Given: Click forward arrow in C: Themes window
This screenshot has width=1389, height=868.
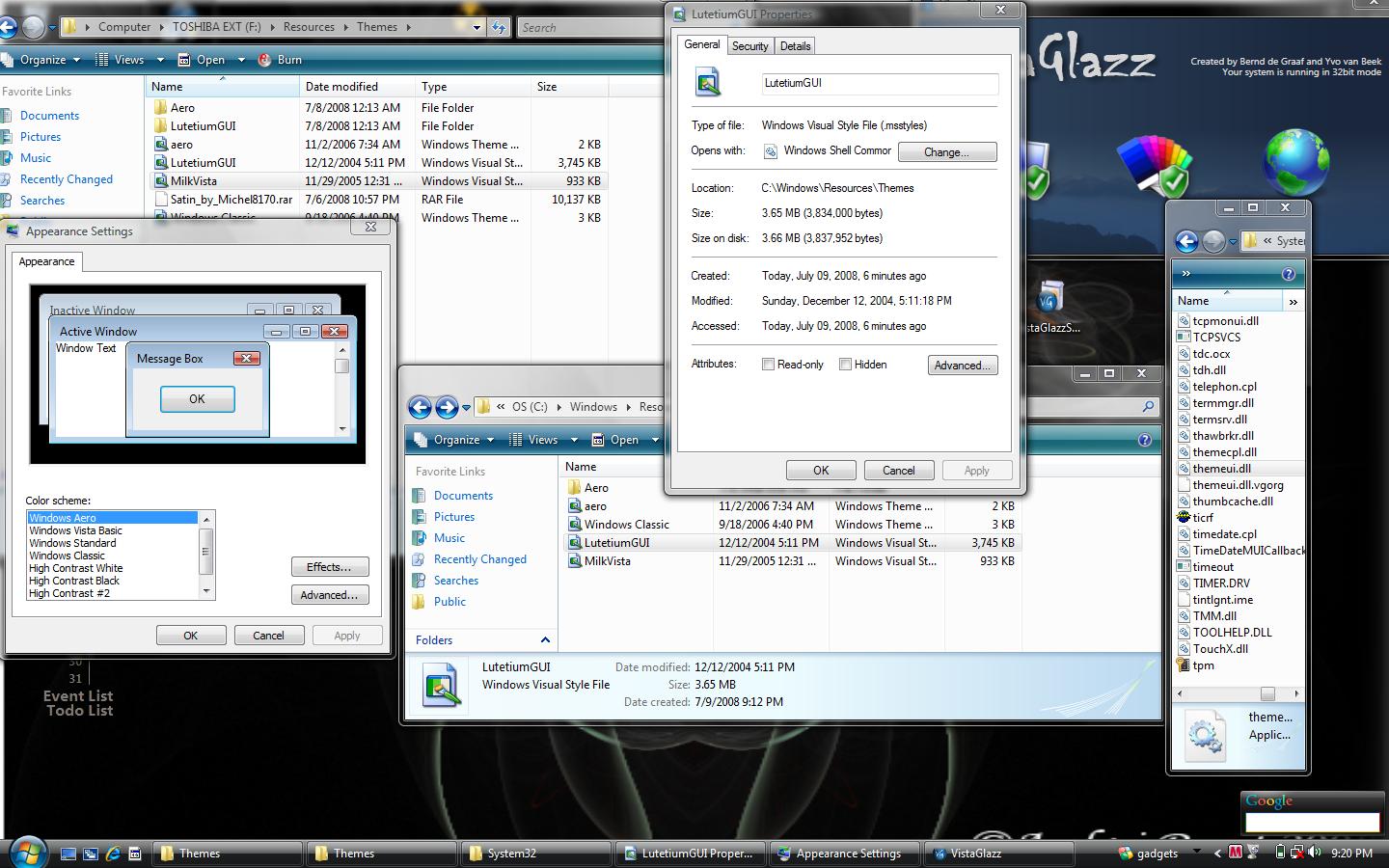Looking at the screenshot, I should [x=446, y=407].
